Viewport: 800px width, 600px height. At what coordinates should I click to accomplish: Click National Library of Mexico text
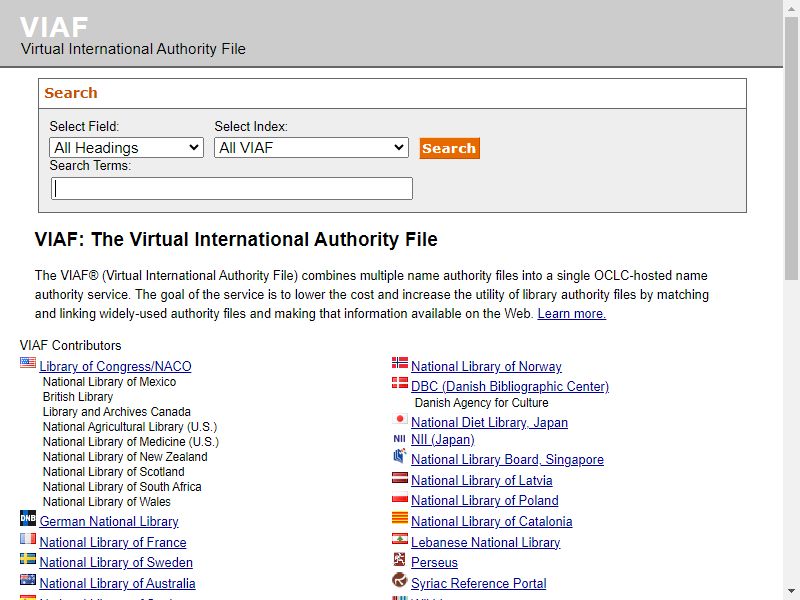[109, 382]
